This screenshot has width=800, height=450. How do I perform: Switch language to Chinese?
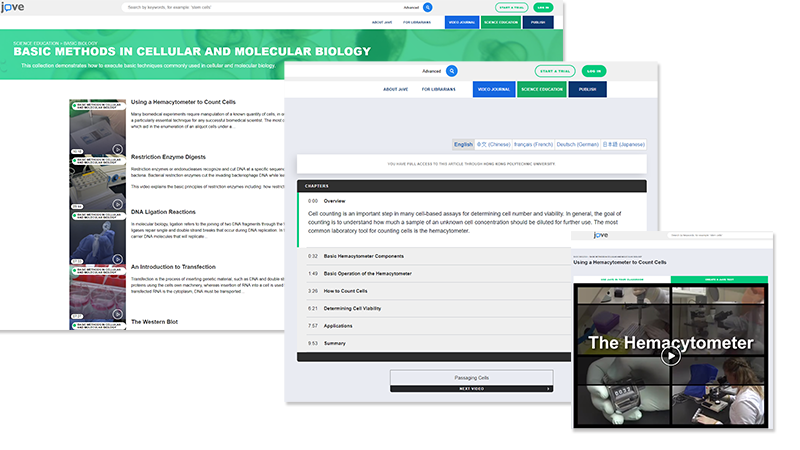[x=493, y=144]
